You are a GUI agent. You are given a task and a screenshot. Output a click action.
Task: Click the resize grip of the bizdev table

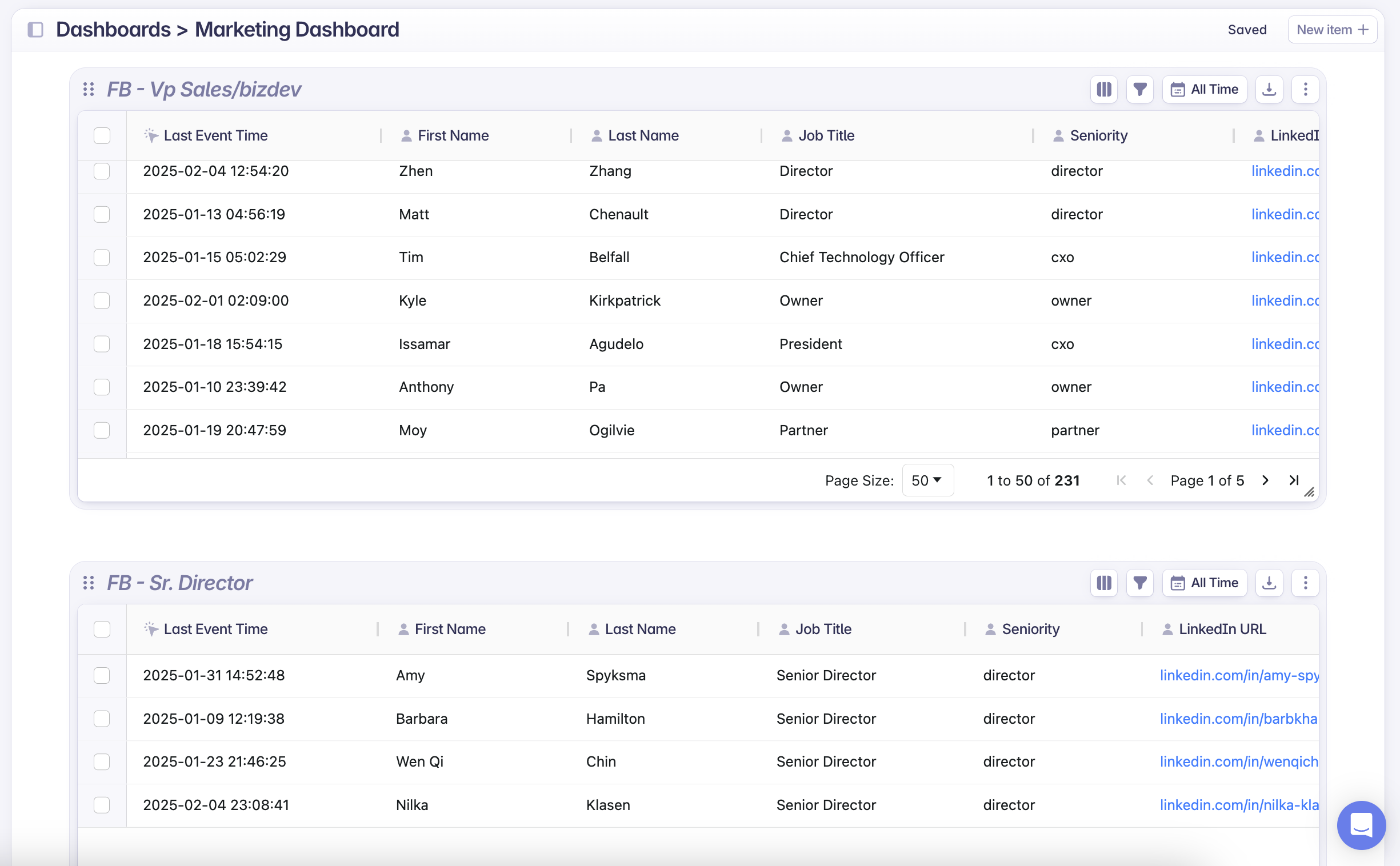coord(1310,492)
